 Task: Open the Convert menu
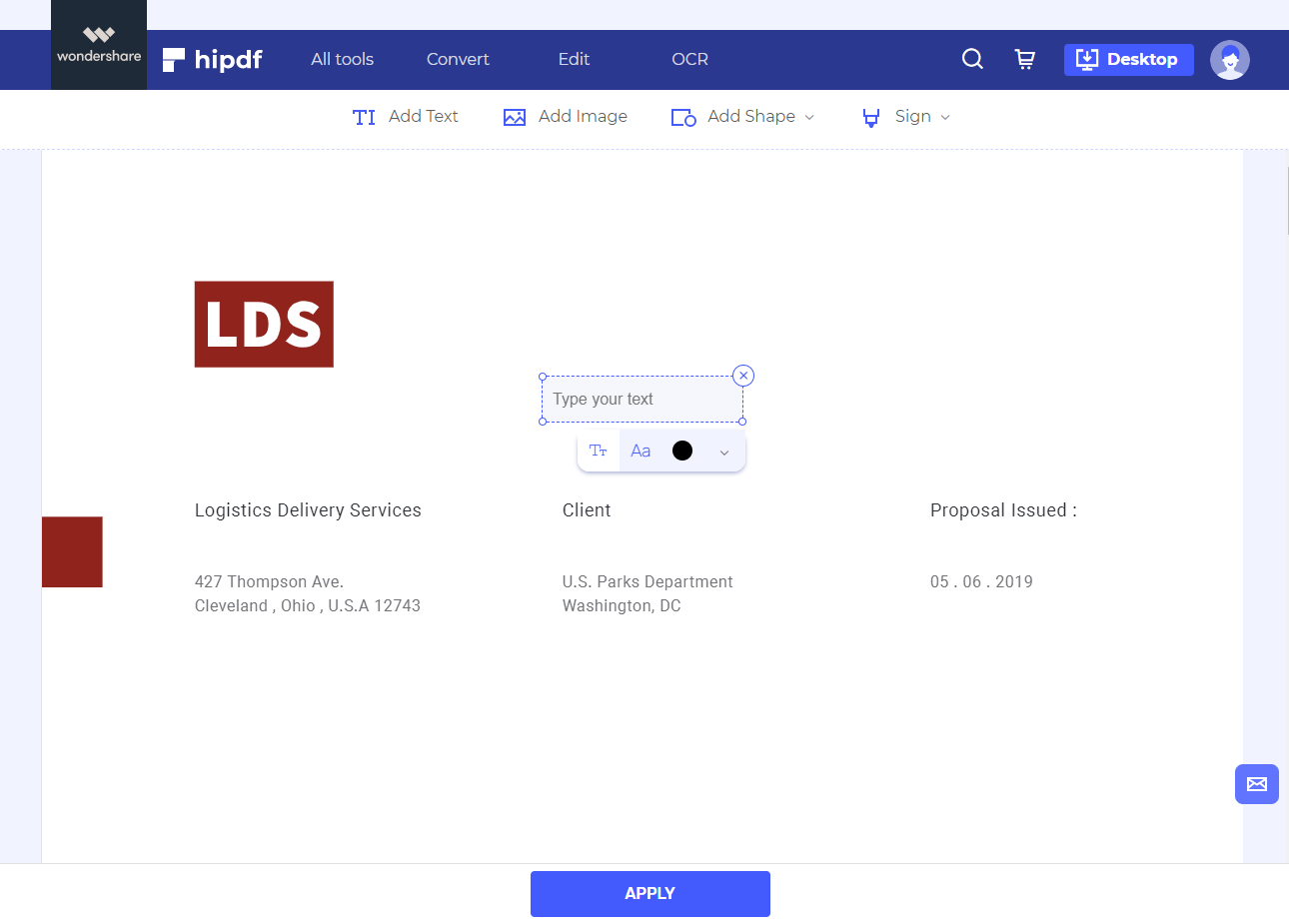(x=458, y=59)
